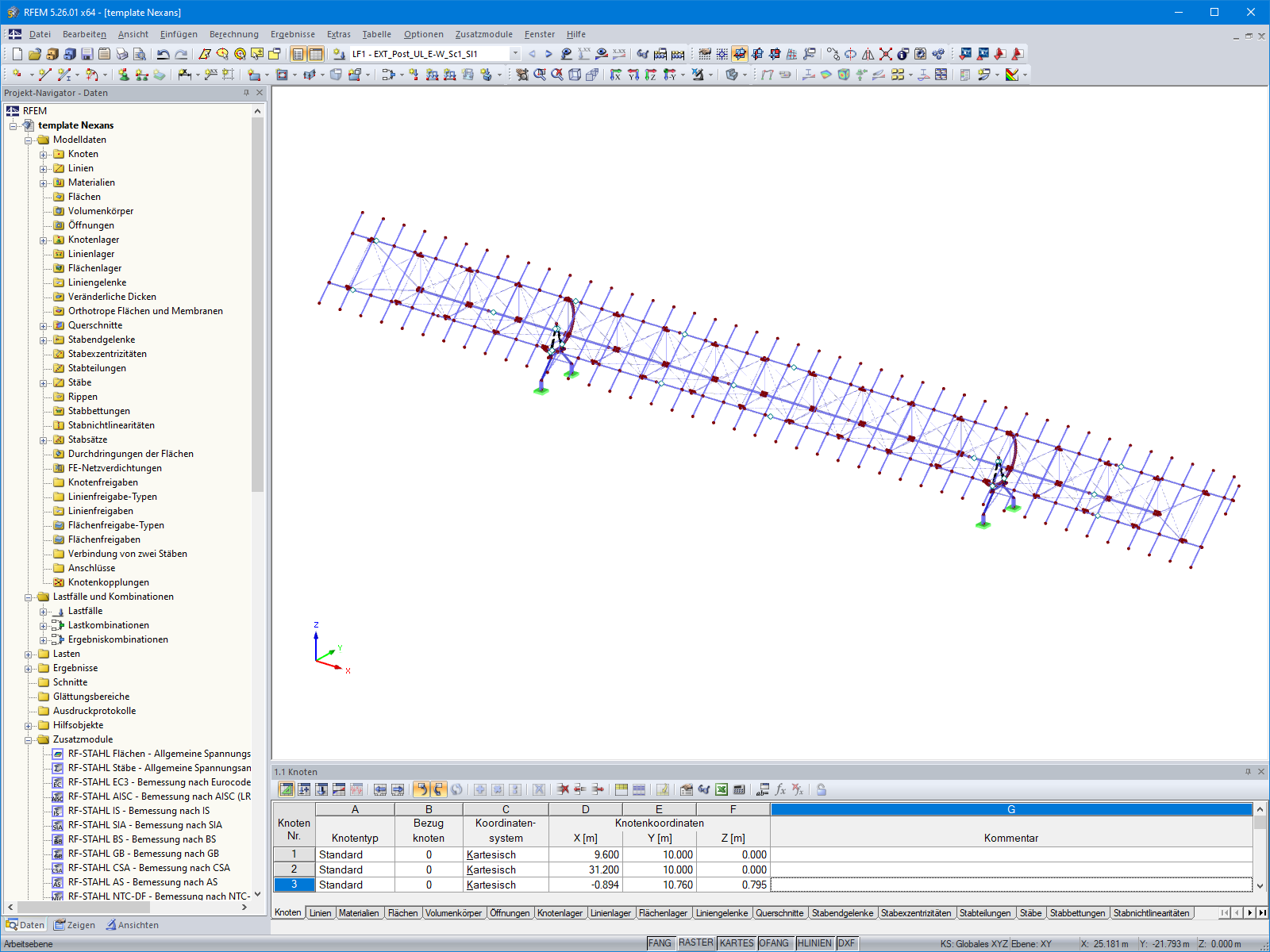Switch to the Stäbe table tab
The image size is (1270, 952).
1030,913
